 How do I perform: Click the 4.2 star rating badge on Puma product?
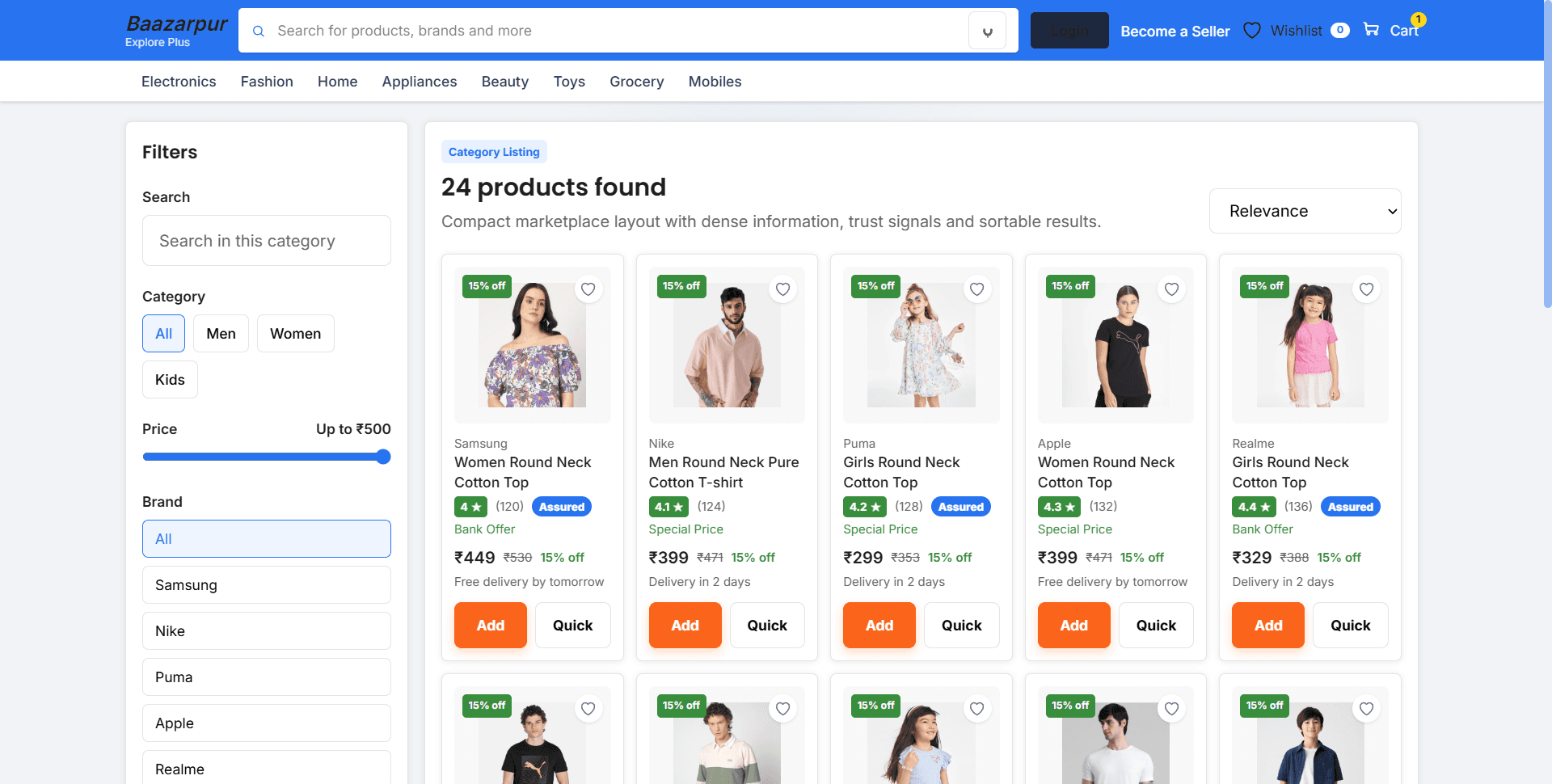click(x=865, y=507)
